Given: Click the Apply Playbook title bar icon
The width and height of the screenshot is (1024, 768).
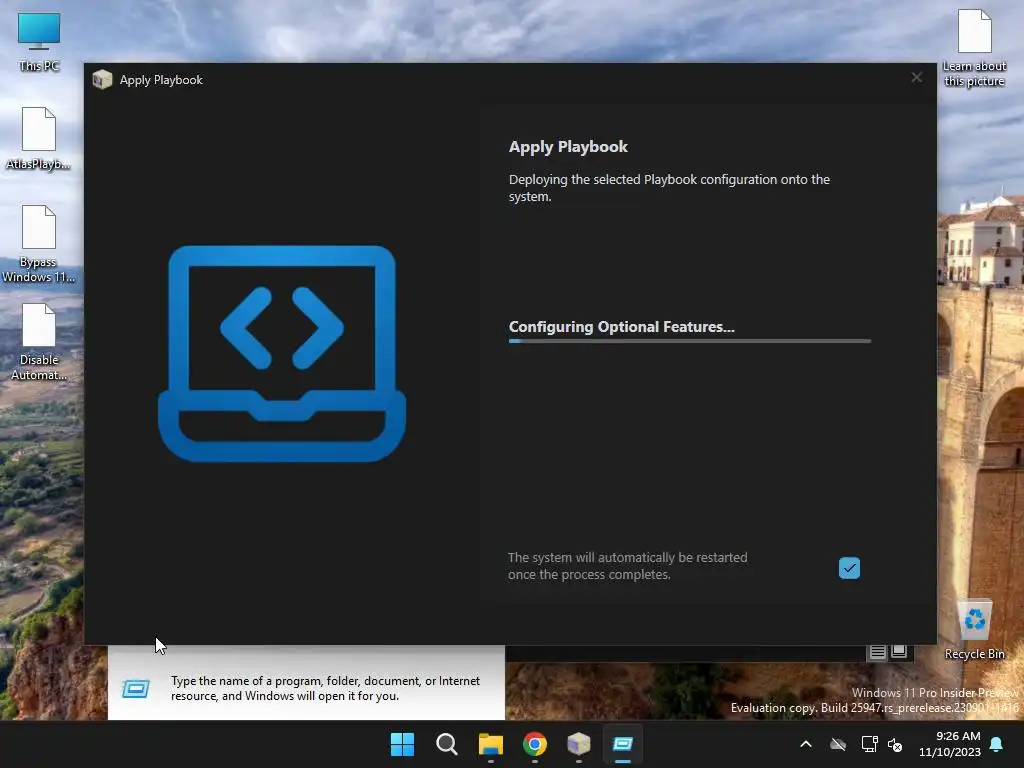Looking at the screenshot, I should coord(102,80).
